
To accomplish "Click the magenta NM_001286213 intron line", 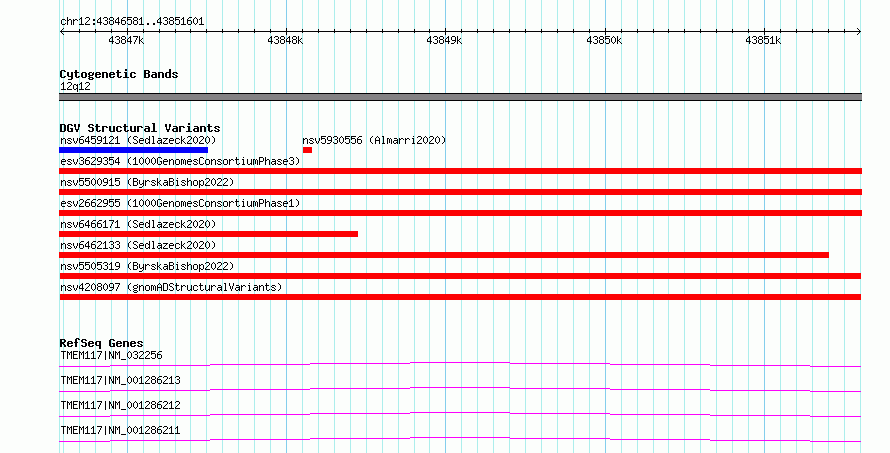I will [x=460, y=389].
